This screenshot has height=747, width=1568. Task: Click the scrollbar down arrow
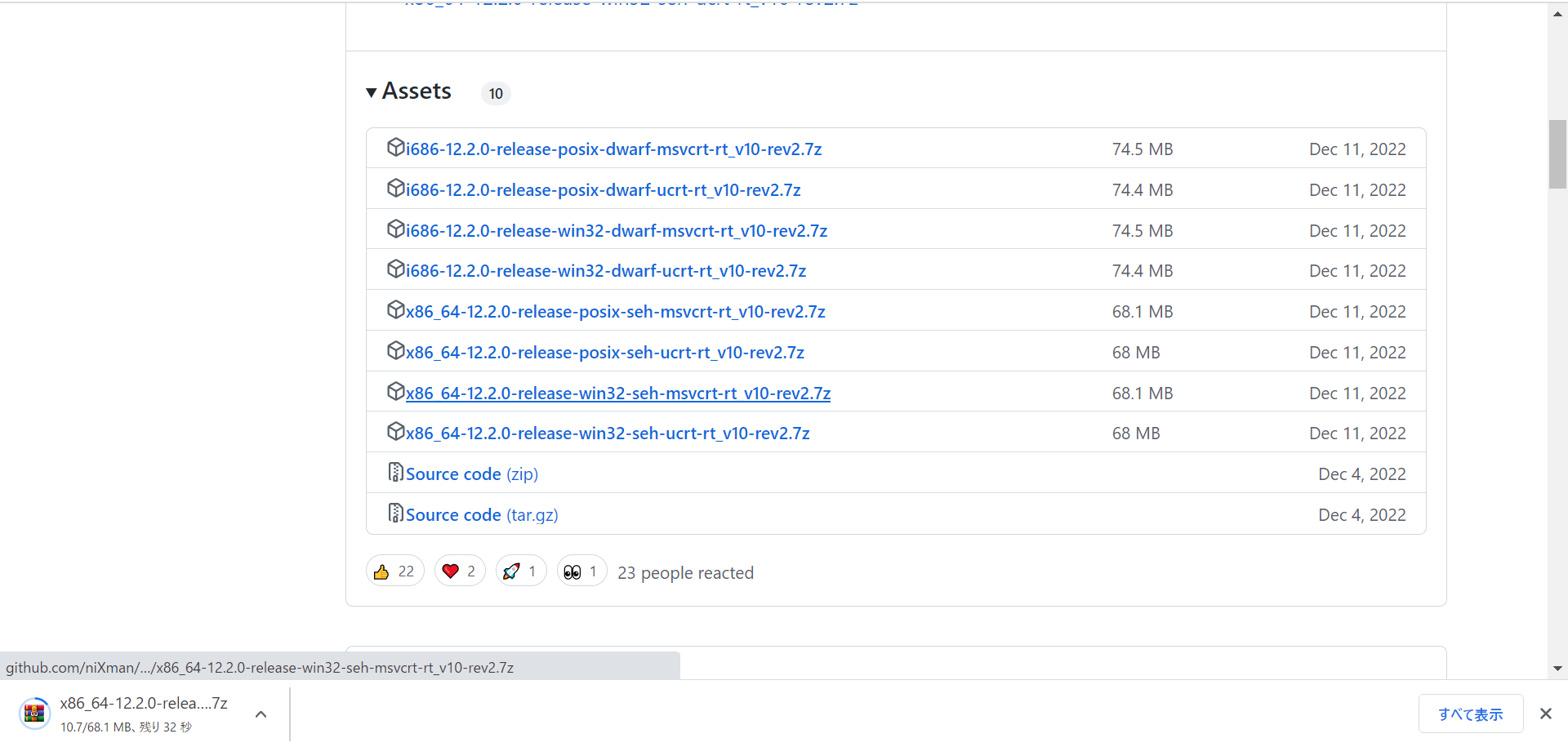(x=1557, y=669)
